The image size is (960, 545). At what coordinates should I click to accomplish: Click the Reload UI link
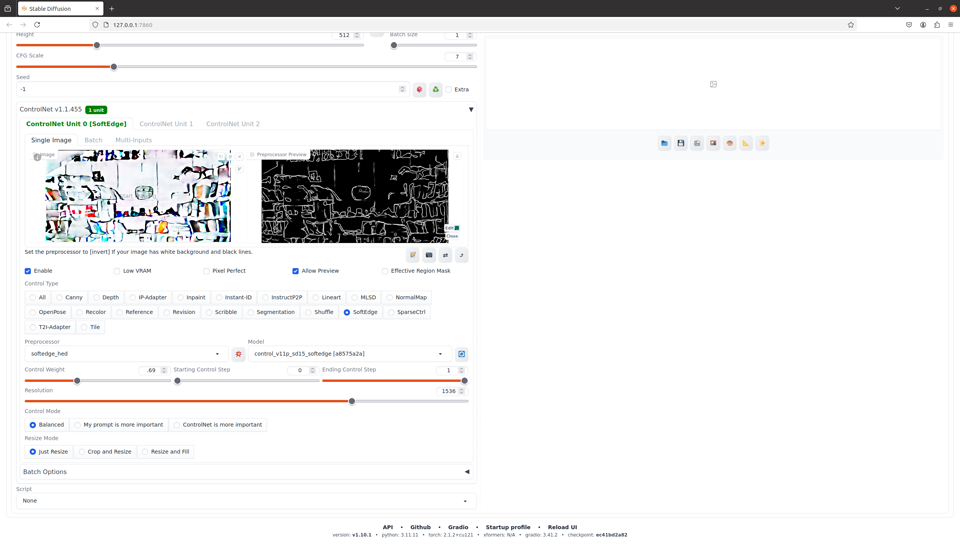(x=562, y=527)
